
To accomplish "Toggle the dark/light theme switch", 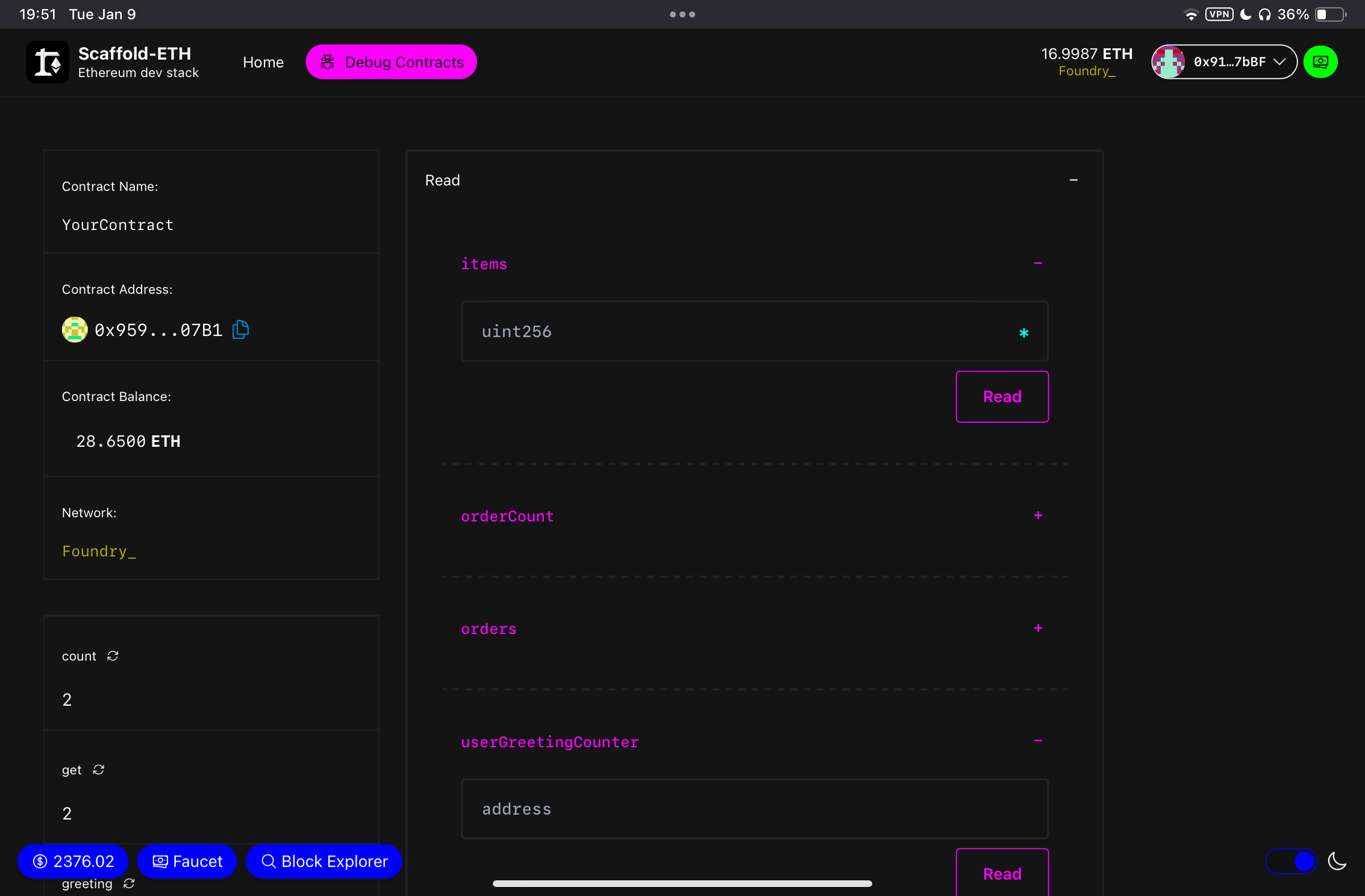I will pos(1292,861).
